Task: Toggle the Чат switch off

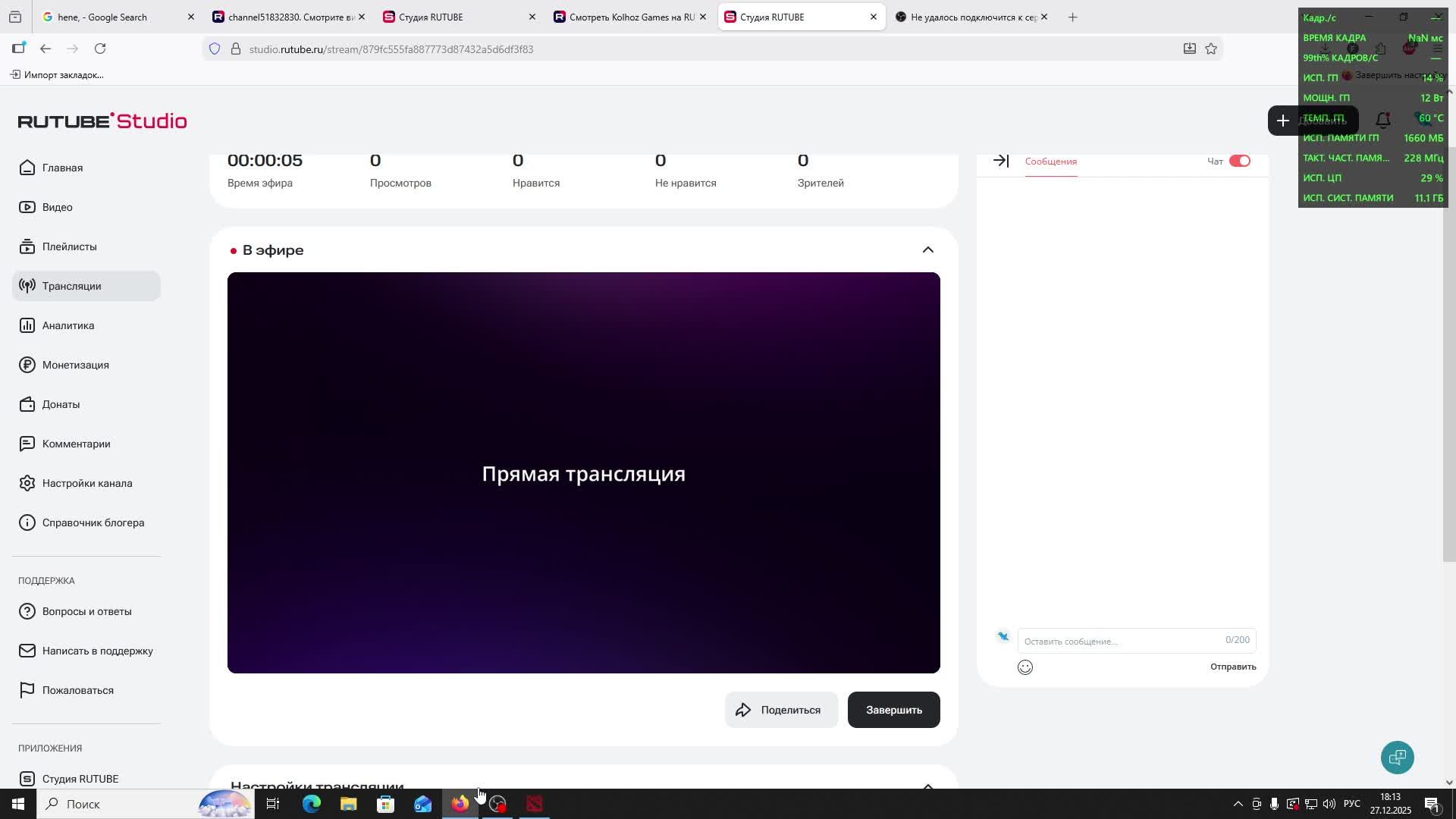Action: 1239,161
